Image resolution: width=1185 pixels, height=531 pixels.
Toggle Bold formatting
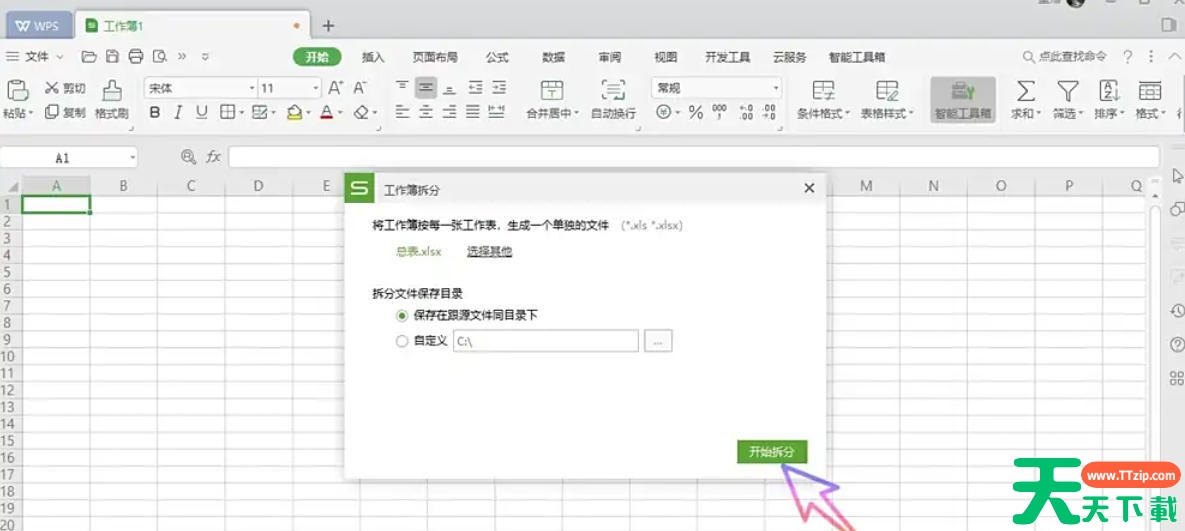155,113
